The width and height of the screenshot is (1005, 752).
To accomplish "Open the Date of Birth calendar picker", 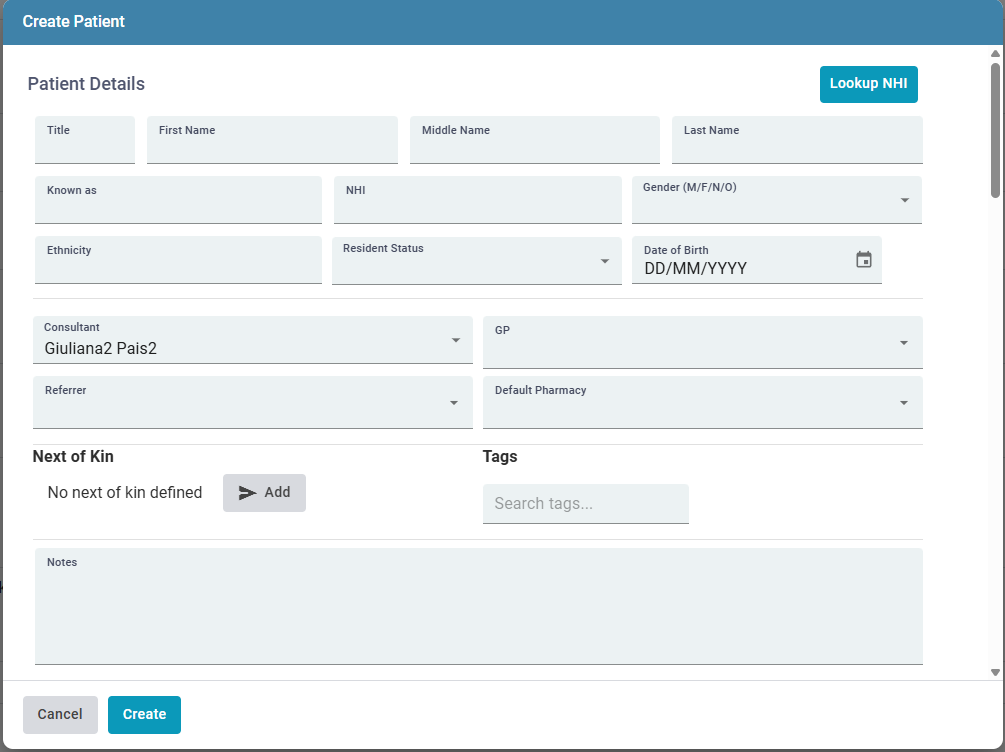I will click(x=864, y=260).
